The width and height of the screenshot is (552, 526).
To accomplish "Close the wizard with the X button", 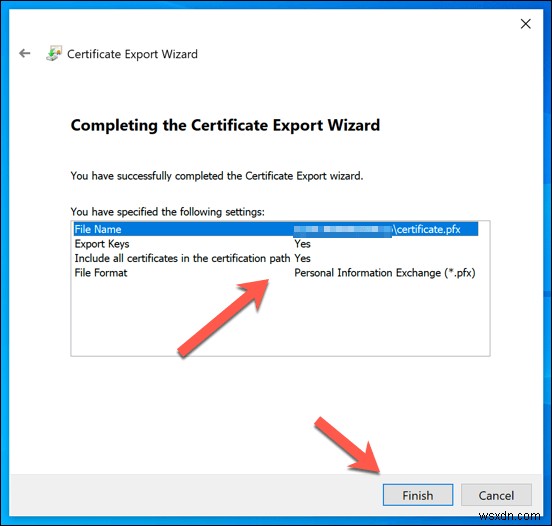I will (525, 24).
